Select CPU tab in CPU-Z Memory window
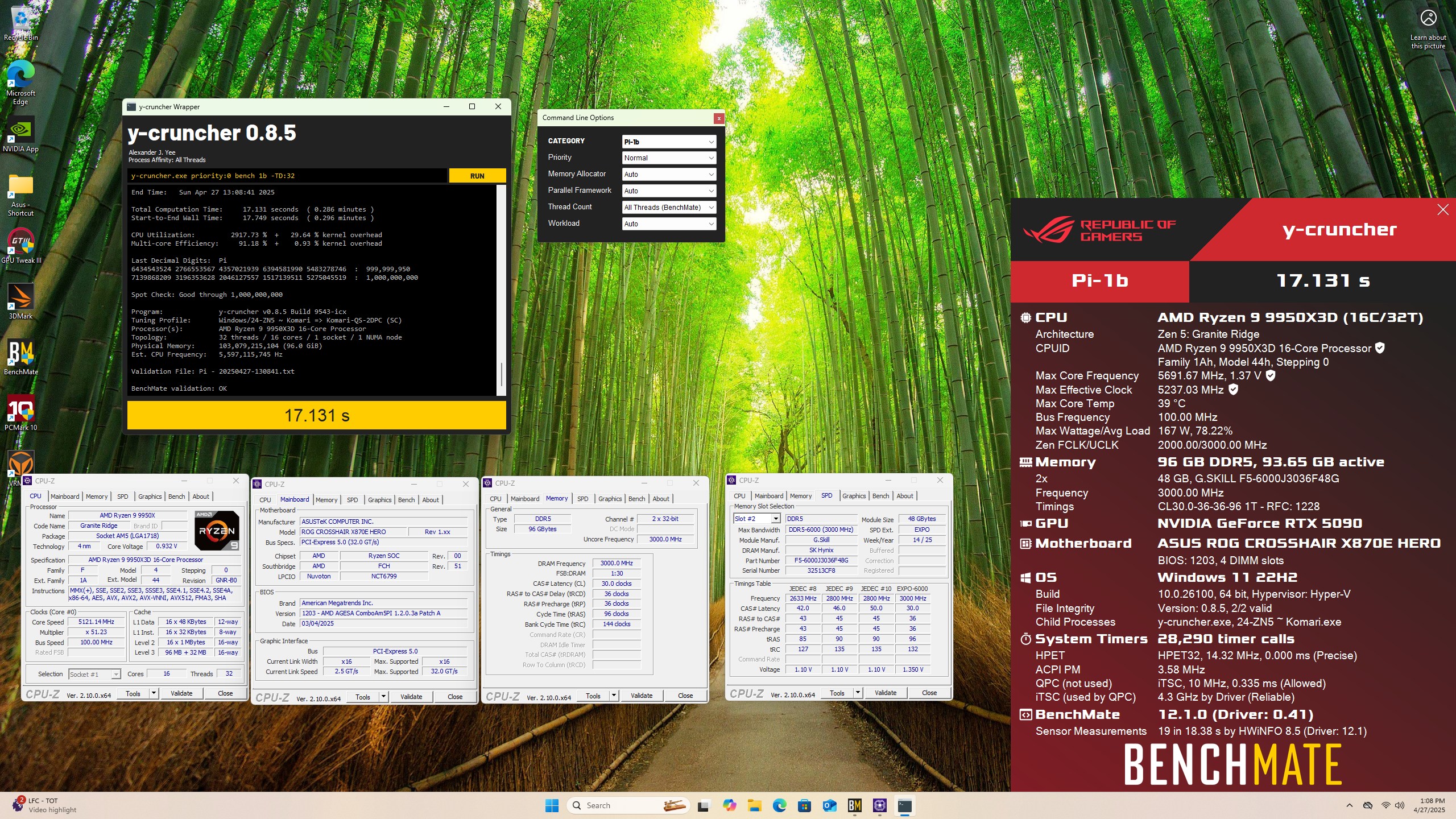 [x=495, y=499]
